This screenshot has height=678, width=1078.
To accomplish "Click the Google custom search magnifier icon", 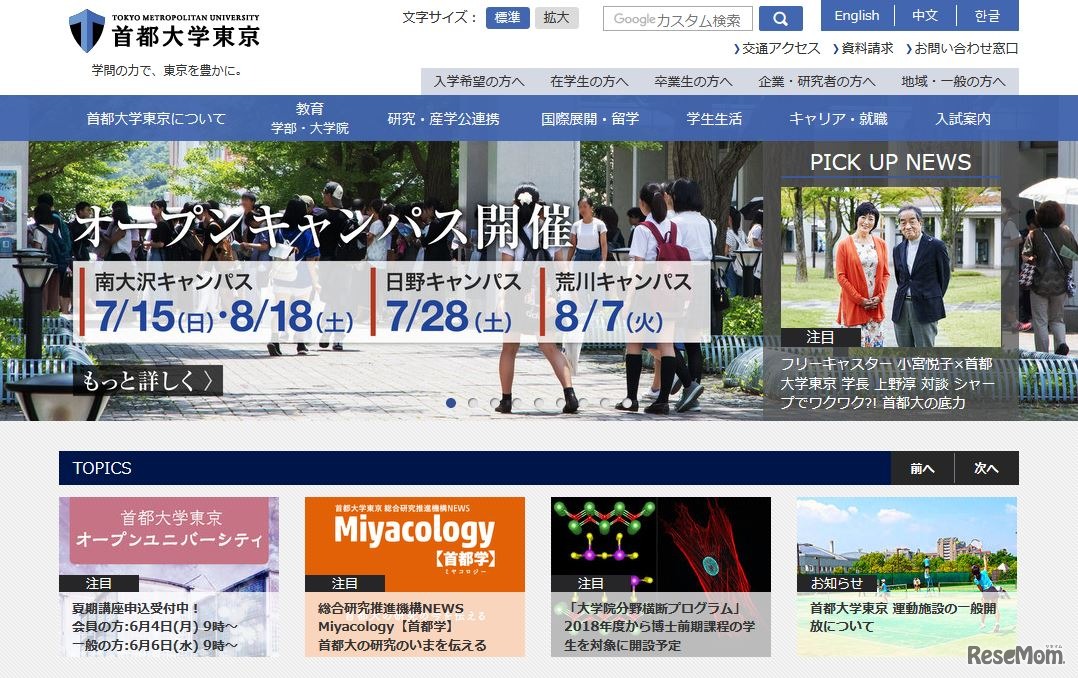I will [780, 17].
